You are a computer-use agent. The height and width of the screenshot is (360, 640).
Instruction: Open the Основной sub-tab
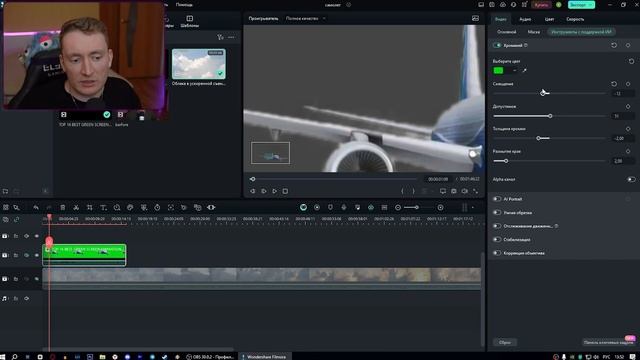click(507, 32)
